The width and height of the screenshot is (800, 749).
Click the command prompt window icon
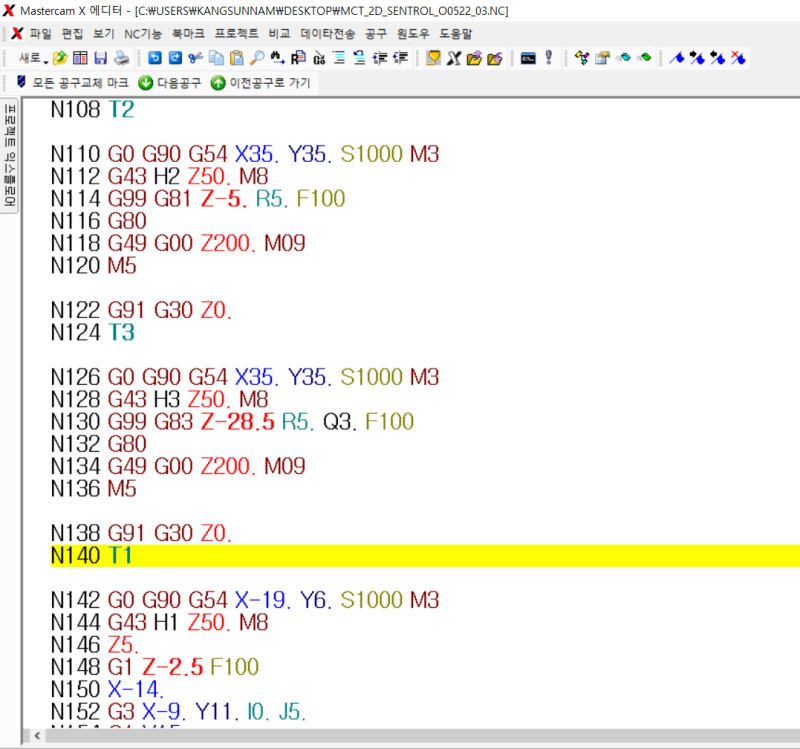527,58
